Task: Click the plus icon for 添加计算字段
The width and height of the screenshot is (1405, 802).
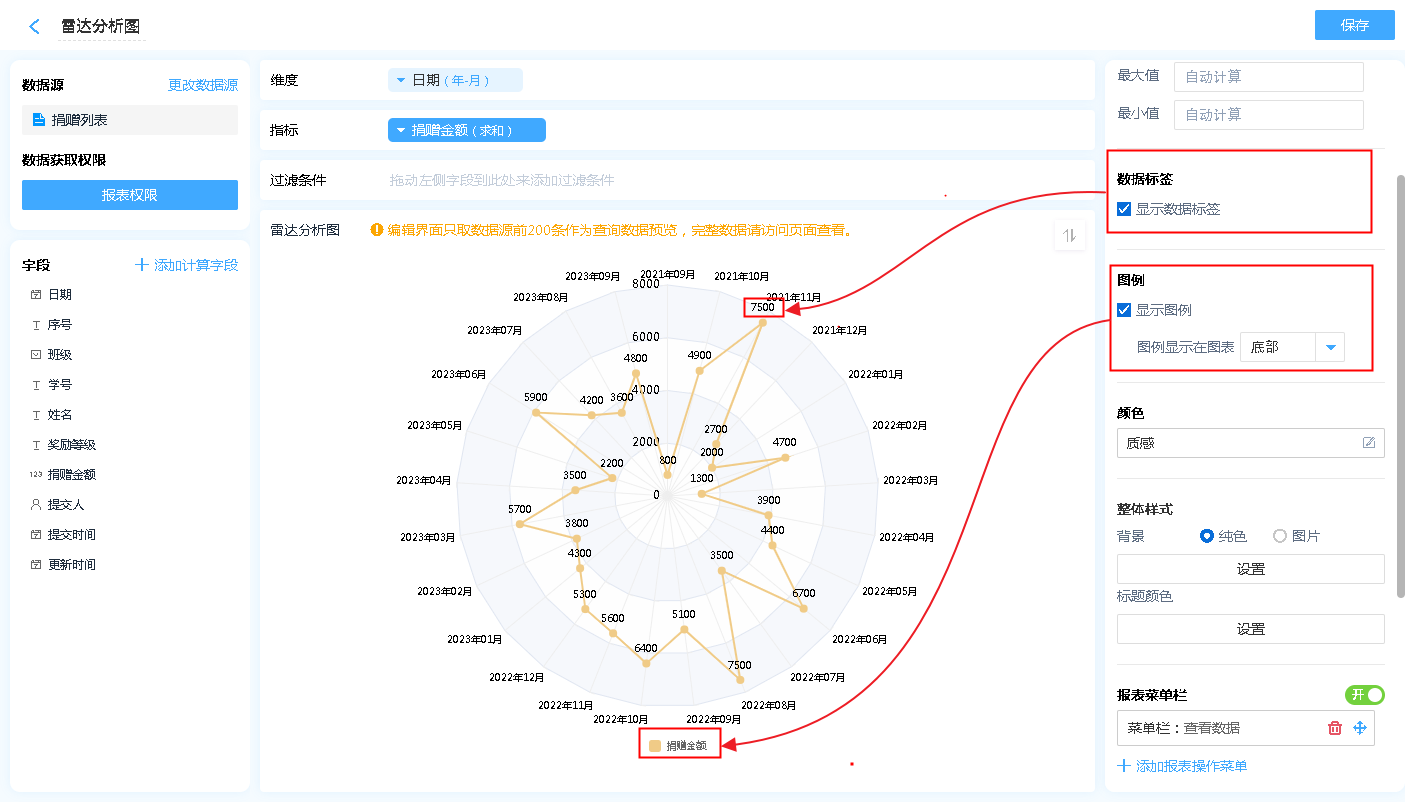Action: (x=142, y=265)
